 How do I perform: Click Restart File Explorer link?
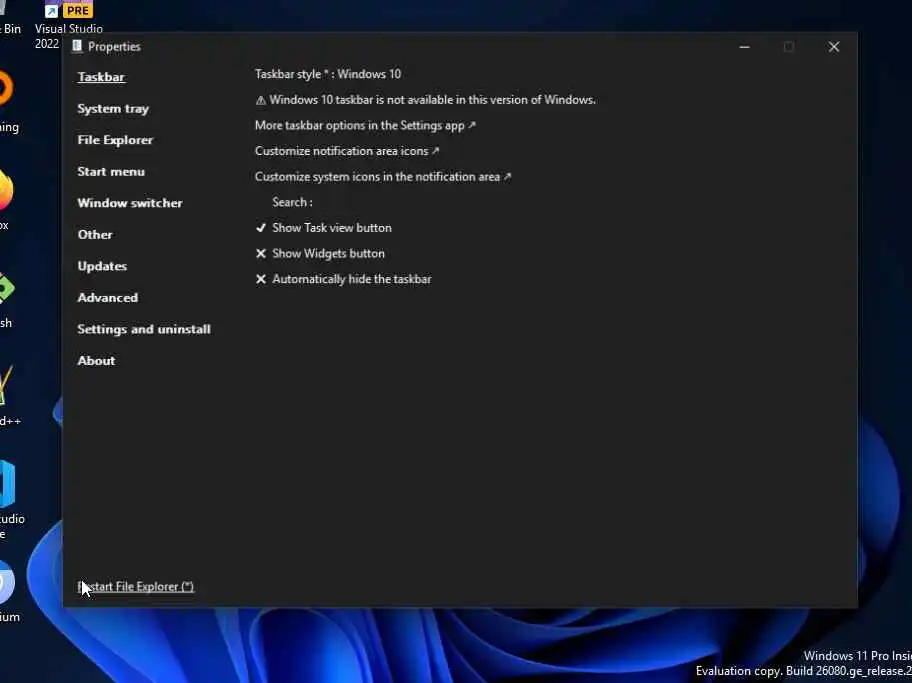pos(136,586)
